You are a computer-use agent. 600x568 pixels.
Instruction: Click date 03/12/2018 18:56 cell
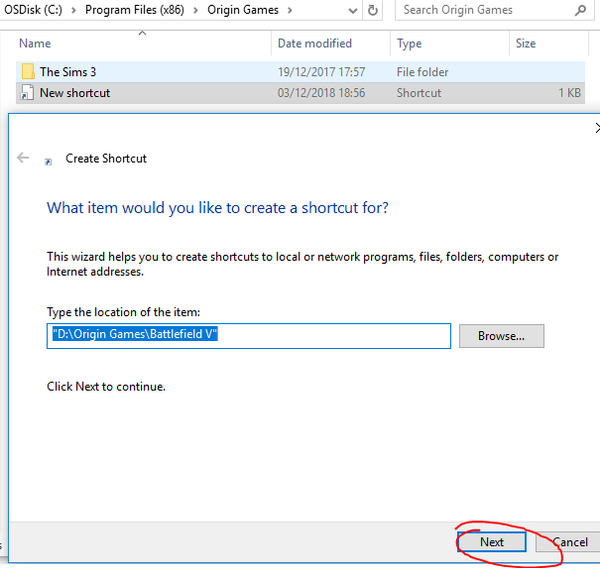(321, 93)
